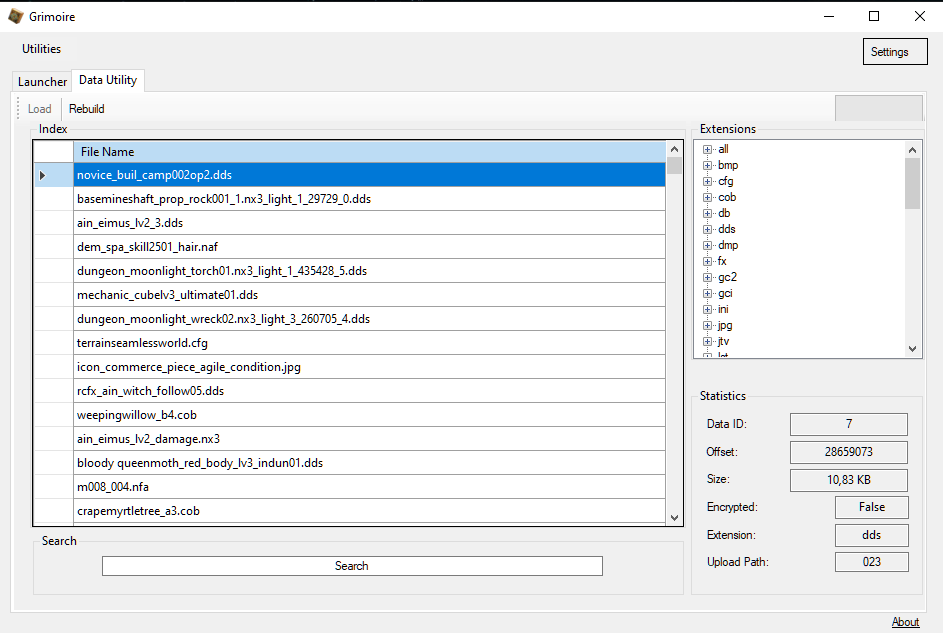The image size is (943, 633).
Task: Click the extensions tree scroll down arrow
Action: pos(912,349)
